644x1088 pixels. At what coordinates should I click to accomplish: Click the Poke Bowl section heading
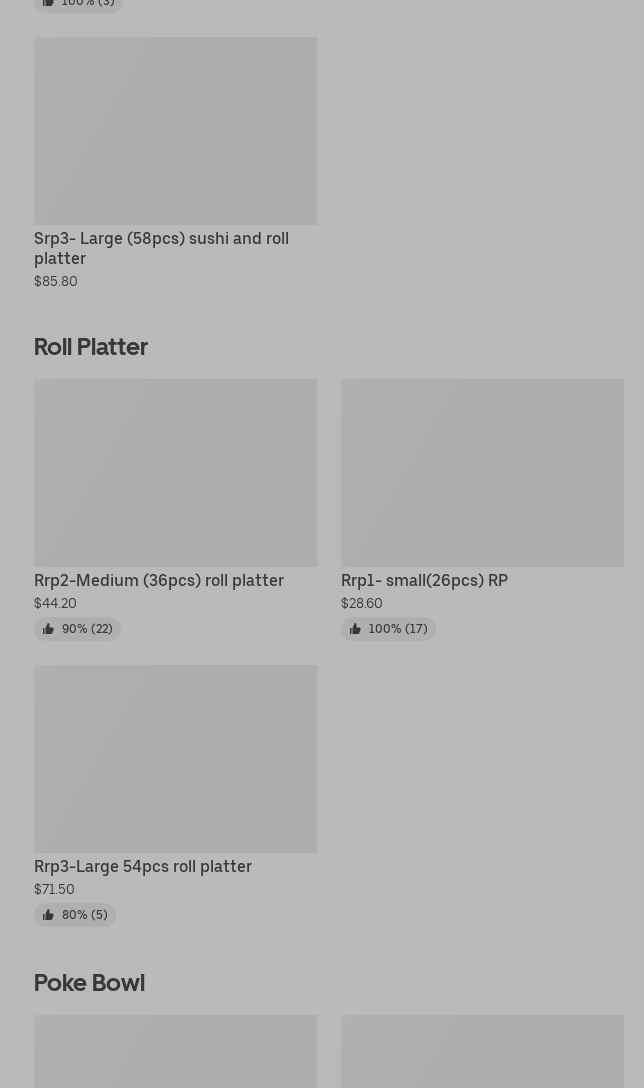point(89,982)
